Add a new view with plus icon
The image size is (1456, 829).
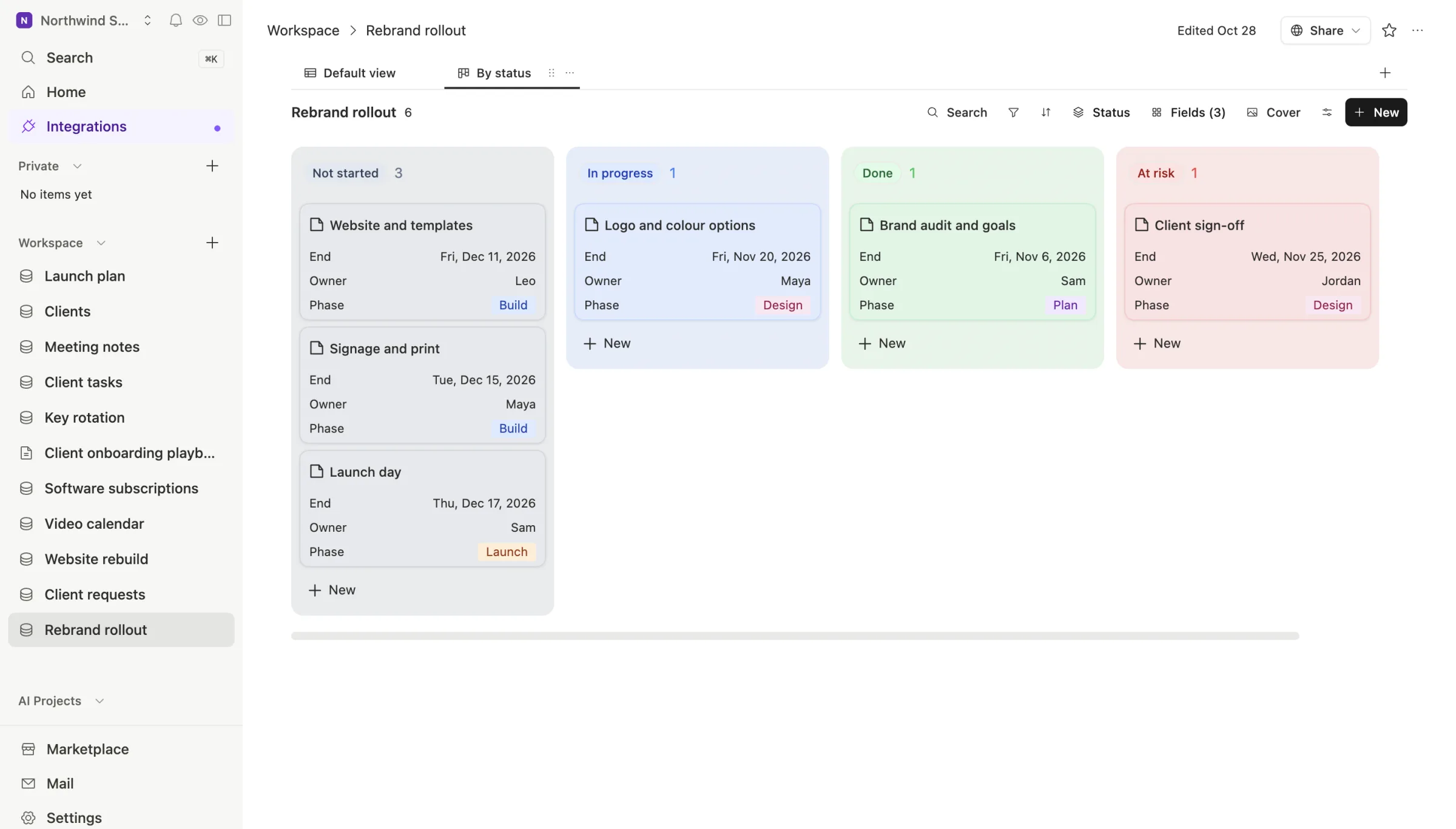pyautogui.click(x=1384, y=73)
